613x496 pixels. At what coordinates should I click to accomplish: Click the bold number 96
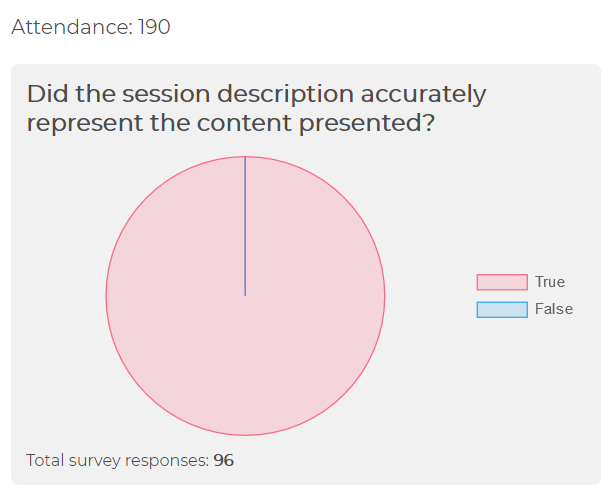[x=224, y=460]
